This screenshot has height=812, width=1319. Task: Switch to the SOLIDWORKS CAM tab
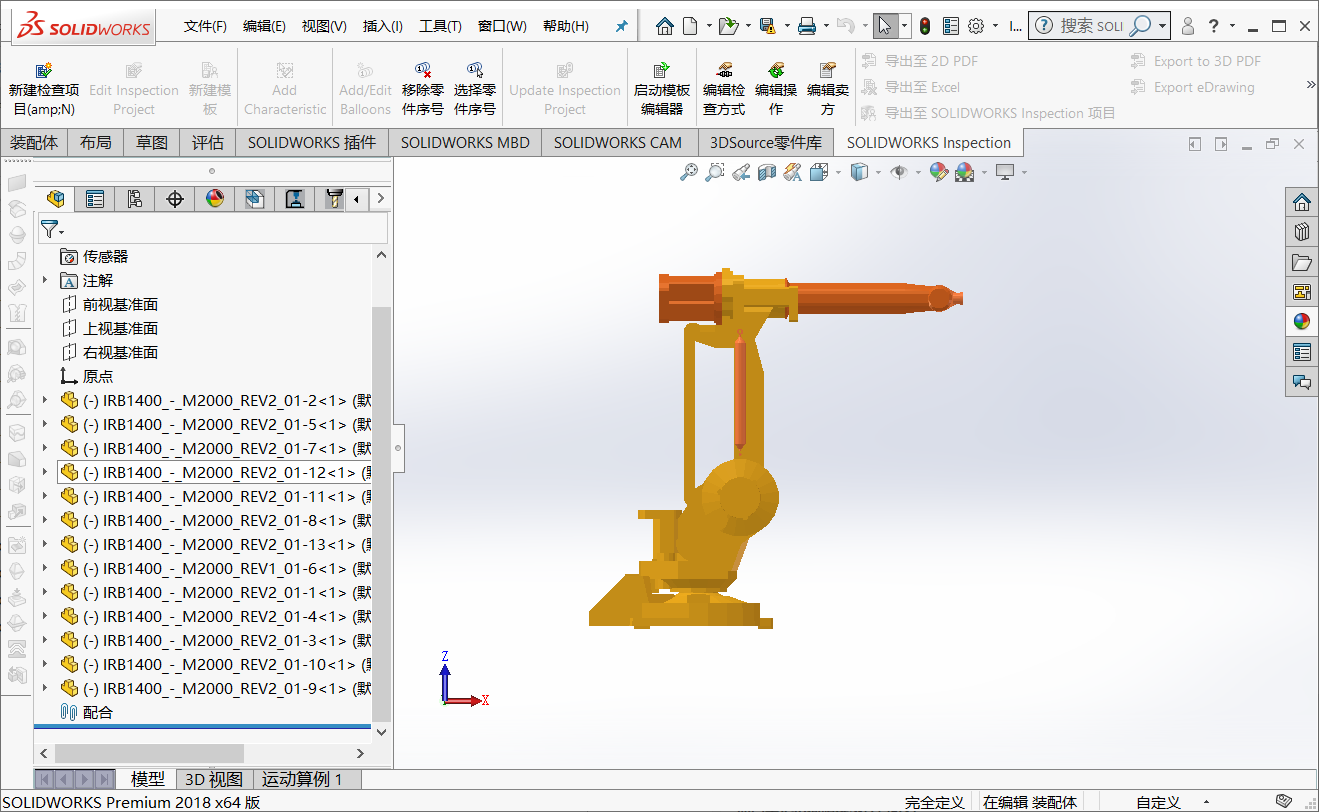[618, 142]
